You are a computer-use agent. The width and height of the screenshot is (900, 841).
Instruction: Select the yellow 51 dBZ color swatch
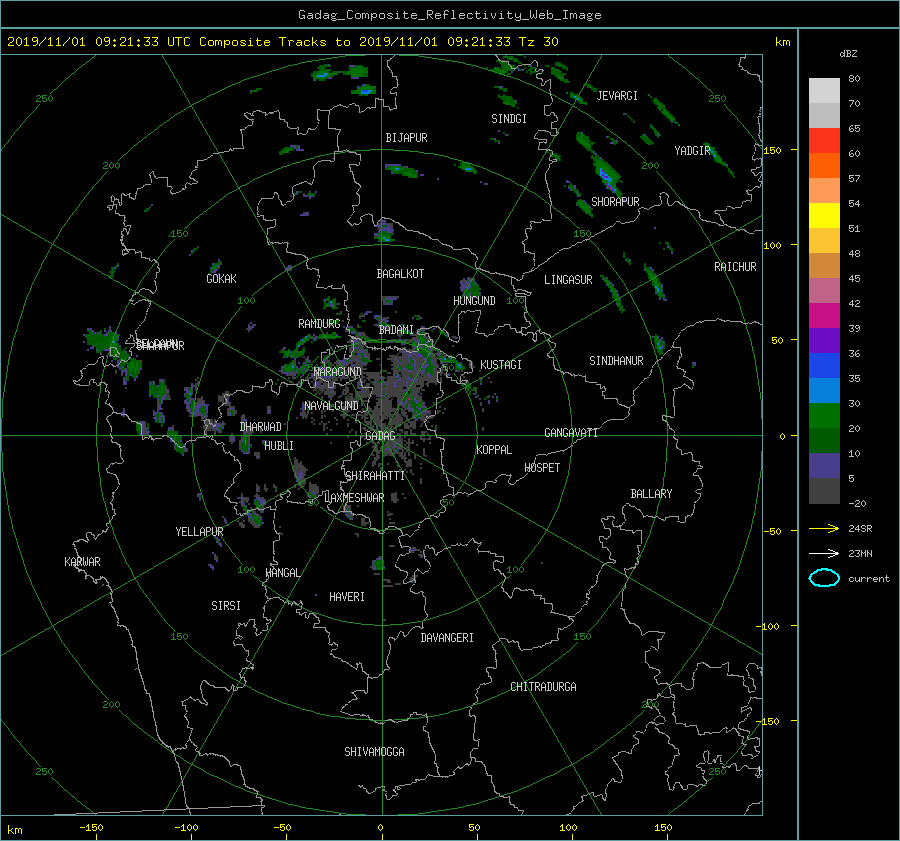pos(824,216)
